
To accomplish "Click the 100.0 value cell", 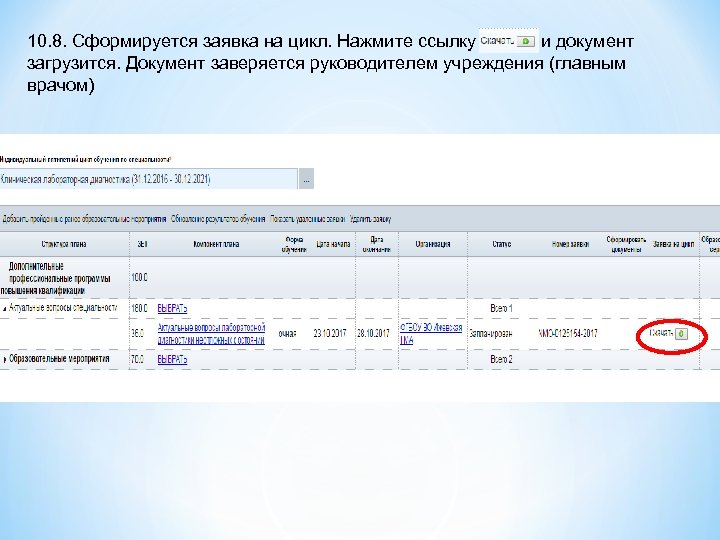I will point(140,278).
